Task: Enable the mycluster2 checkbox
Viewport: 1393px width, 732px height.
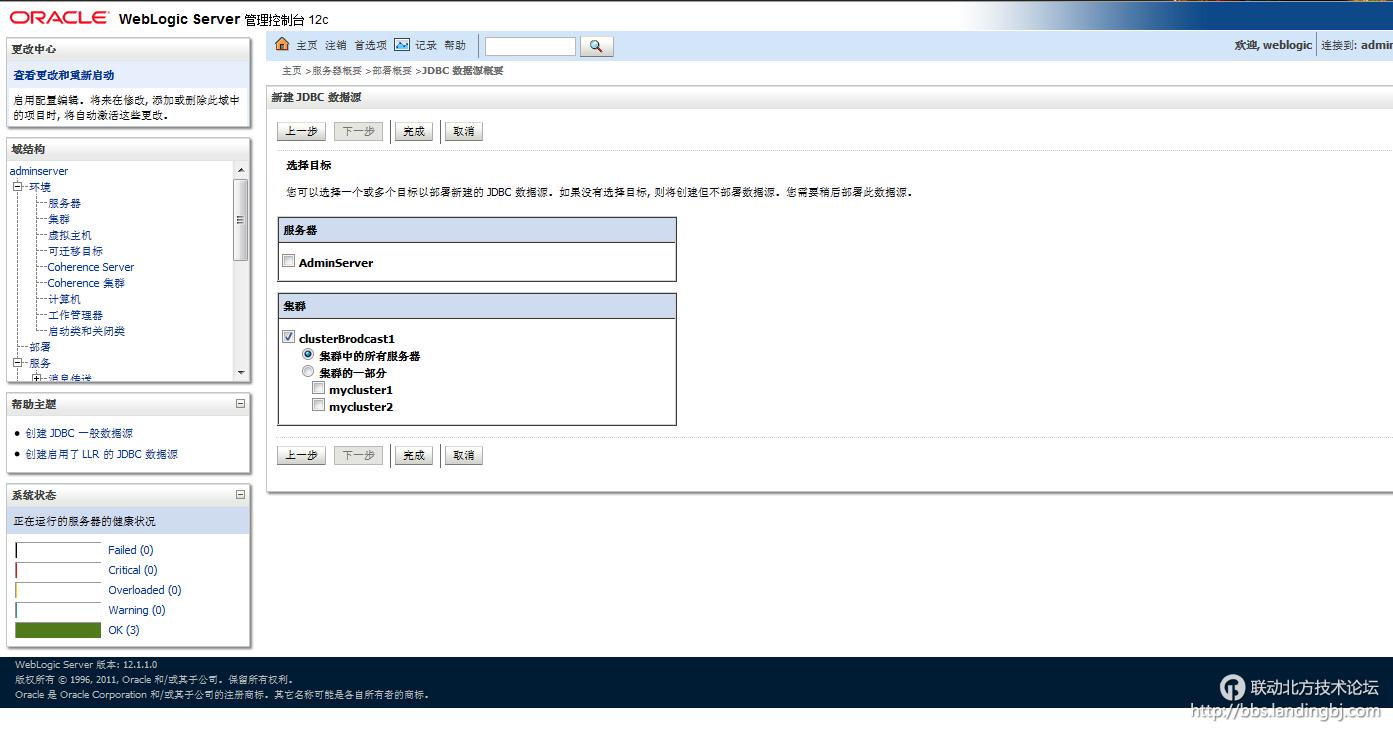Action: pyautogui.click(x=318, y=406)
